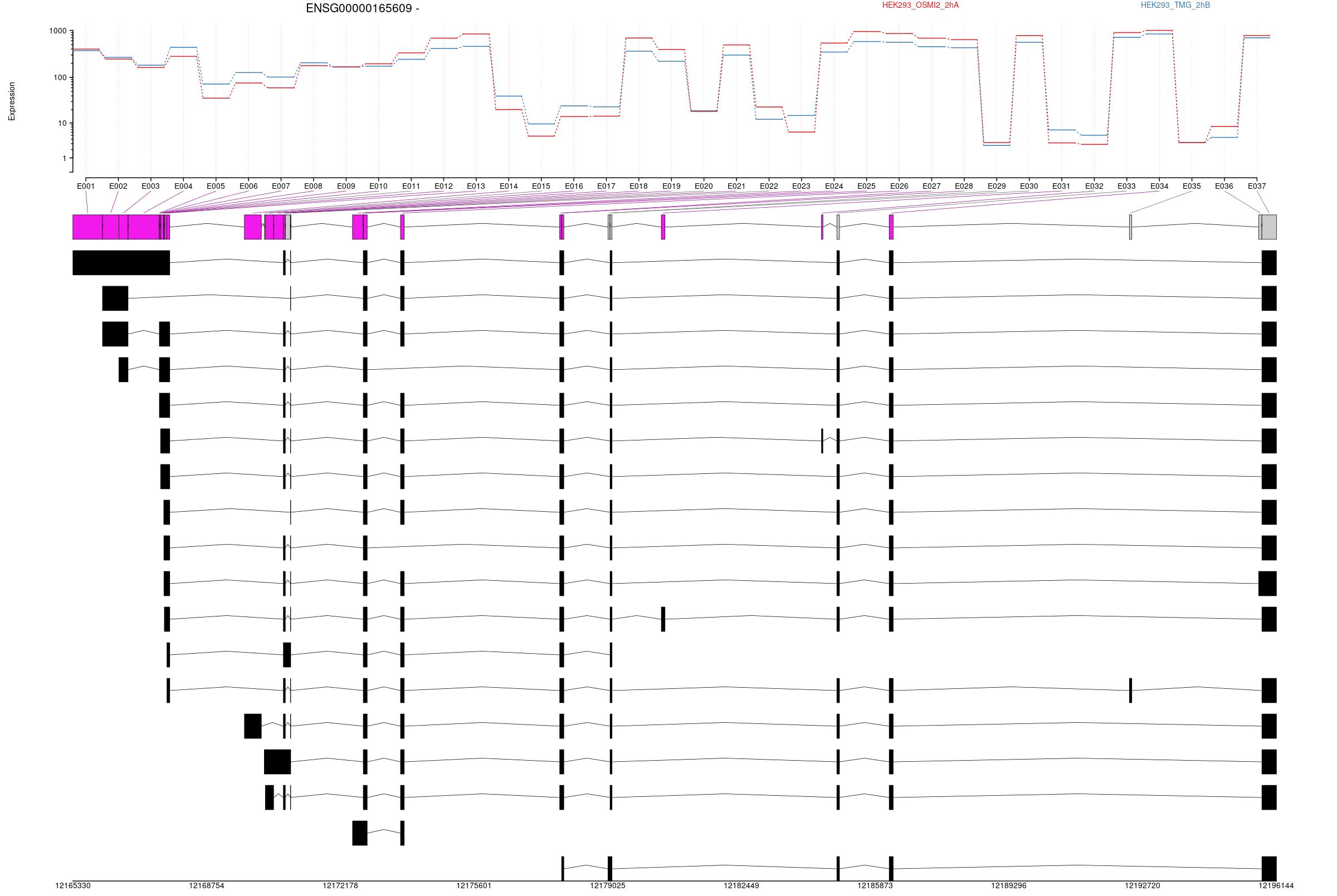Click exon label E033
The height and width of the screenshot is (896, 1337).
coord(1126,187)
